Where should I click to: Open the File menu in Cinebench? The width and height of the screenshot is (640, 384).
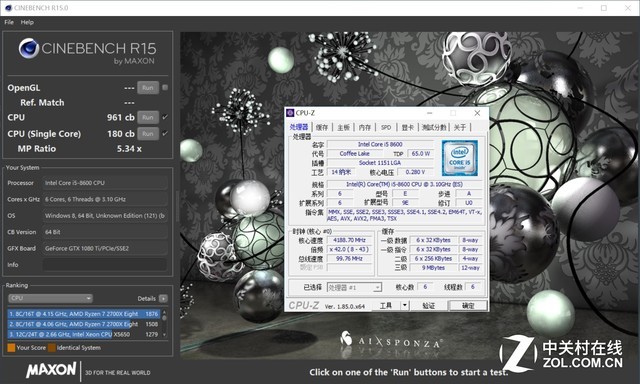tap(9, 22)
